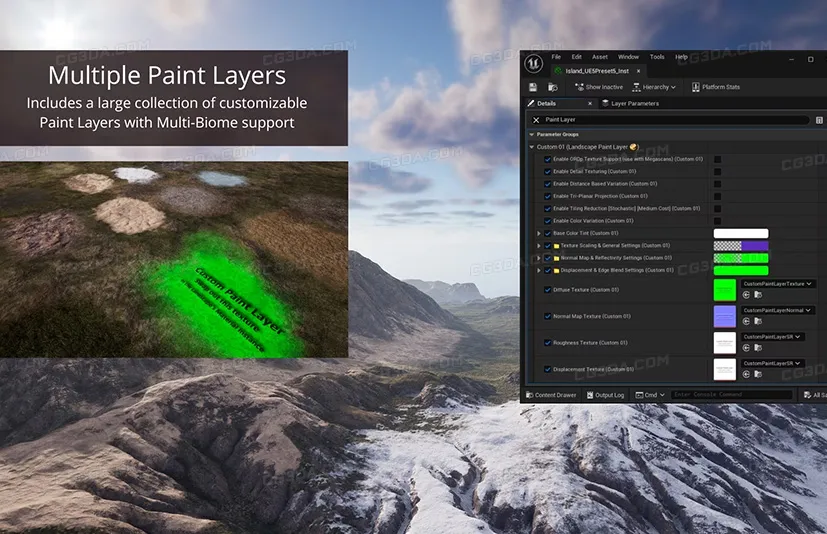Toggle override checkbox for Normal Map Texture
This screenshot has height=534, width=827.
(547, 317)
